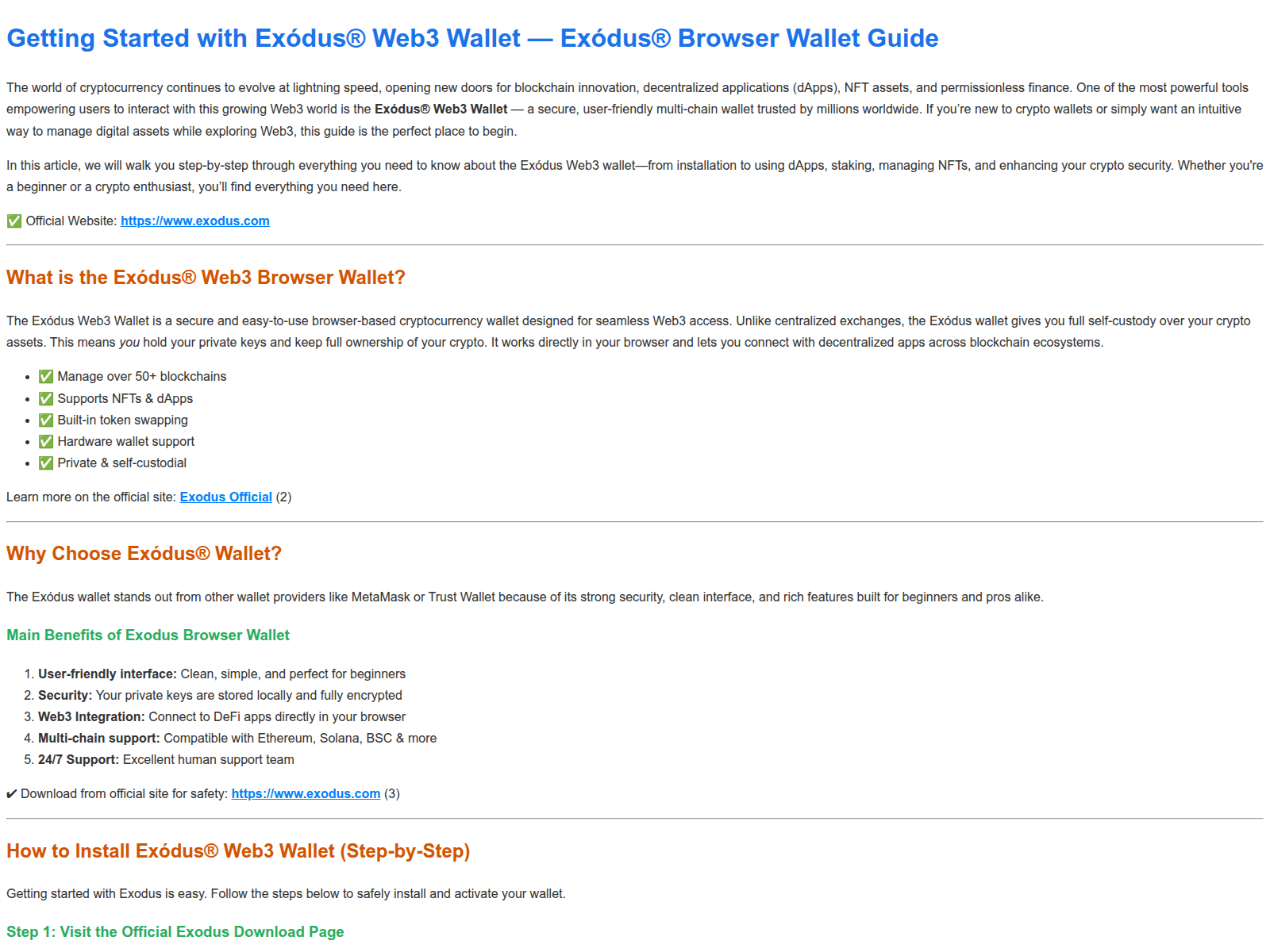Open the exodus.com link after Download from official site
This screenshot has height=952, width=1270.
(306, 794)
